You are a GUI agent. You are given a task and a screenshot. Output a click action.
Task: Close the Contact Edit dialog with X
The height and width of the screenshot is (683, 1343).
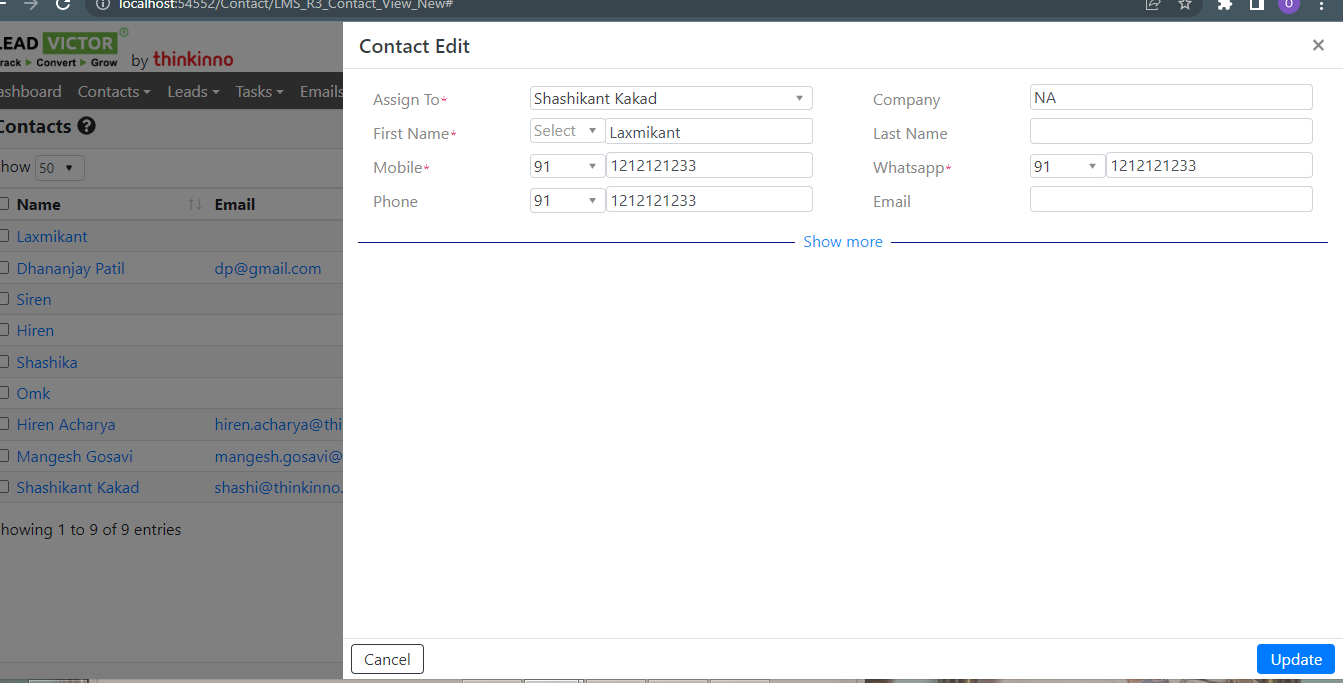[x=1318, y=45]
